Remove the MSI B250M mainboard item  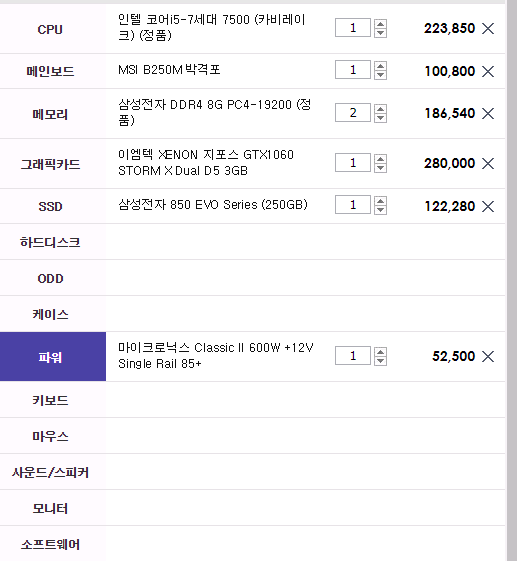[x=488, y=71]
